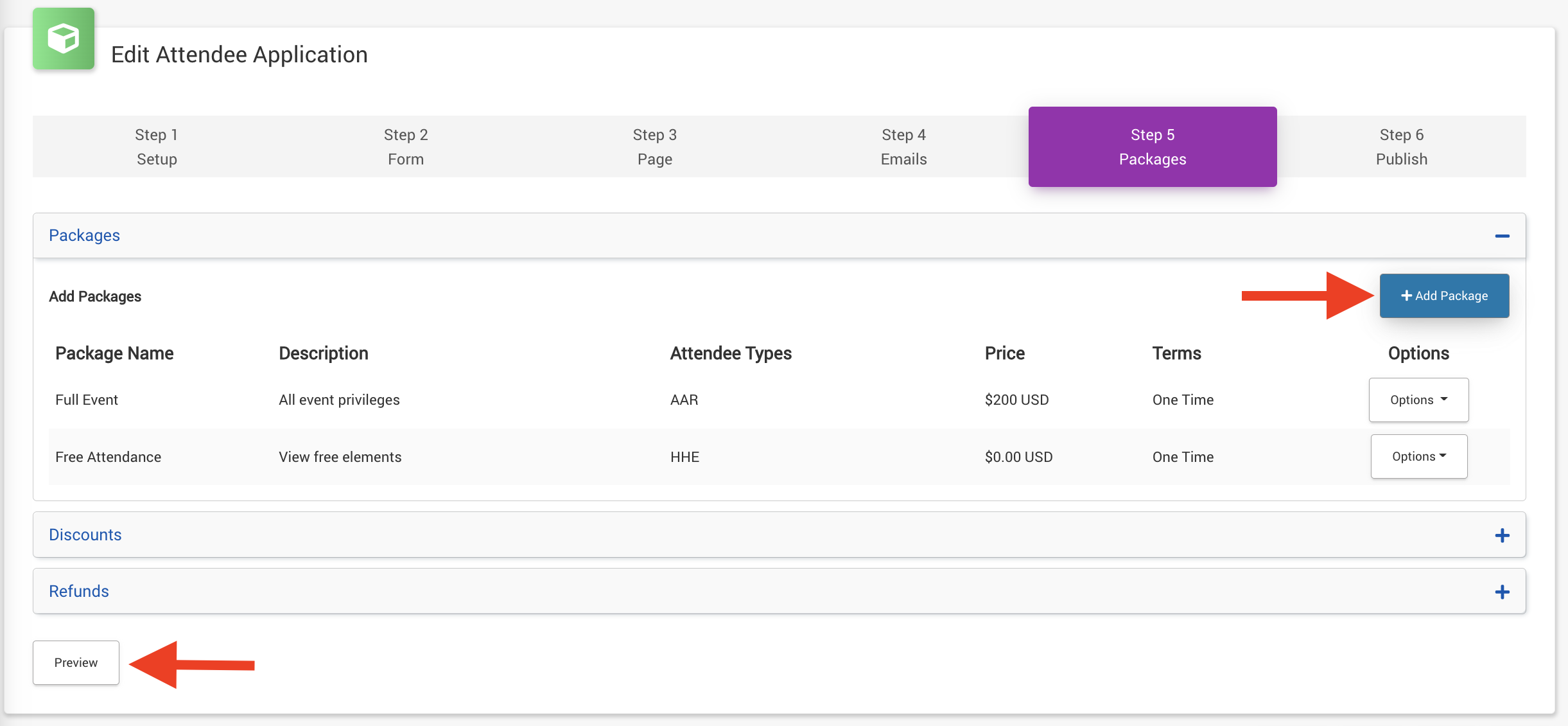Expand Refunds with the plus icon
The height and width of the screenshot is (726, 1568).
[1502, 592]
